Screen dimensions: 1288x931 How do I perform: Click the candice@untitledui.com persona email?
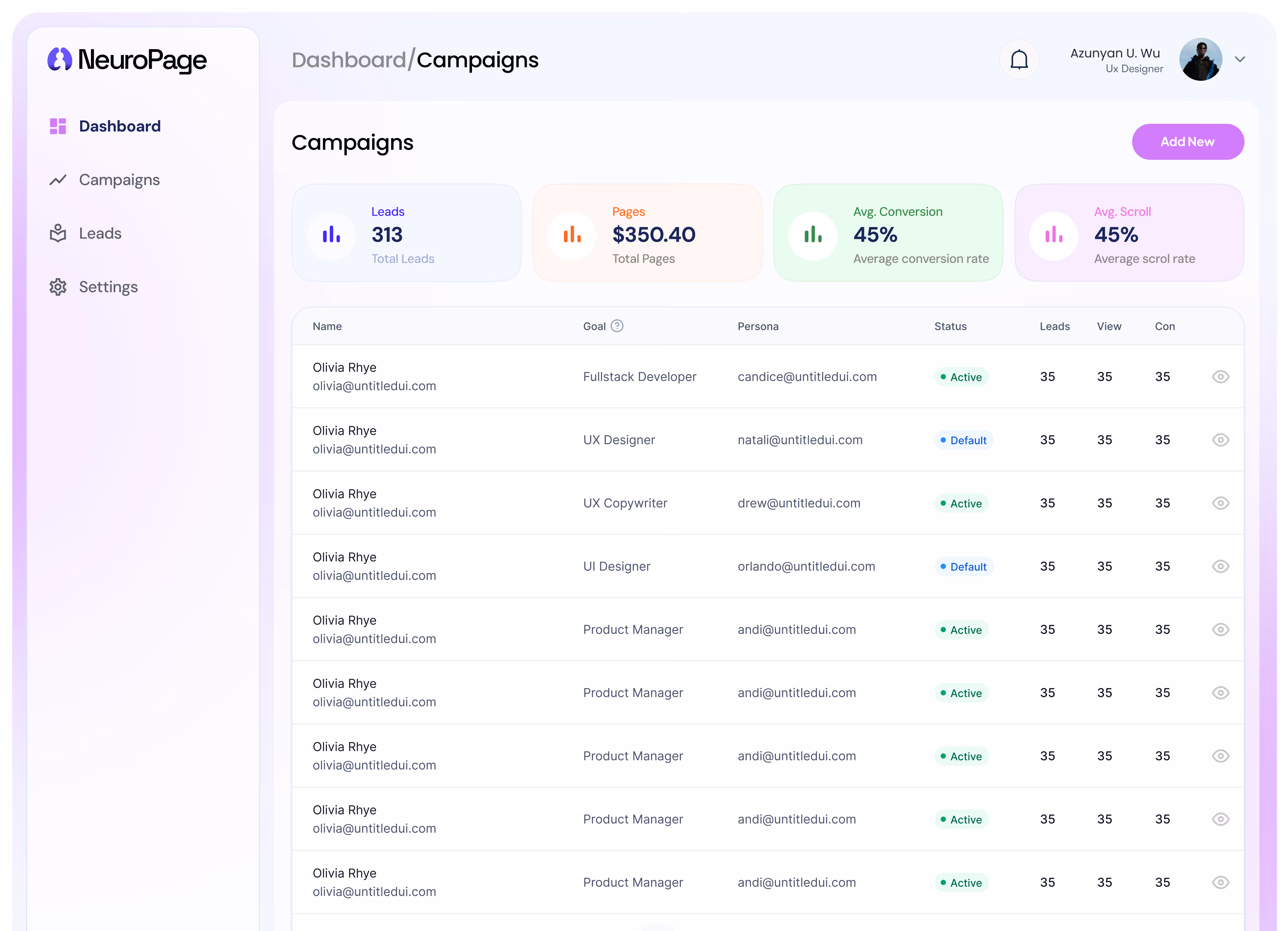[x=807, y=377]
